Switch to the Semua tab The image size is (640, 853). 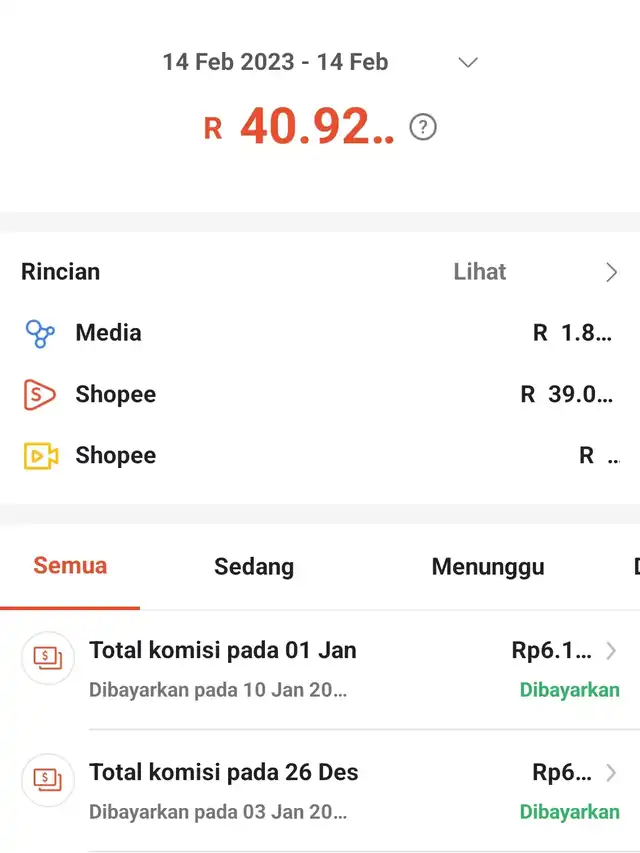click(70, 566)
